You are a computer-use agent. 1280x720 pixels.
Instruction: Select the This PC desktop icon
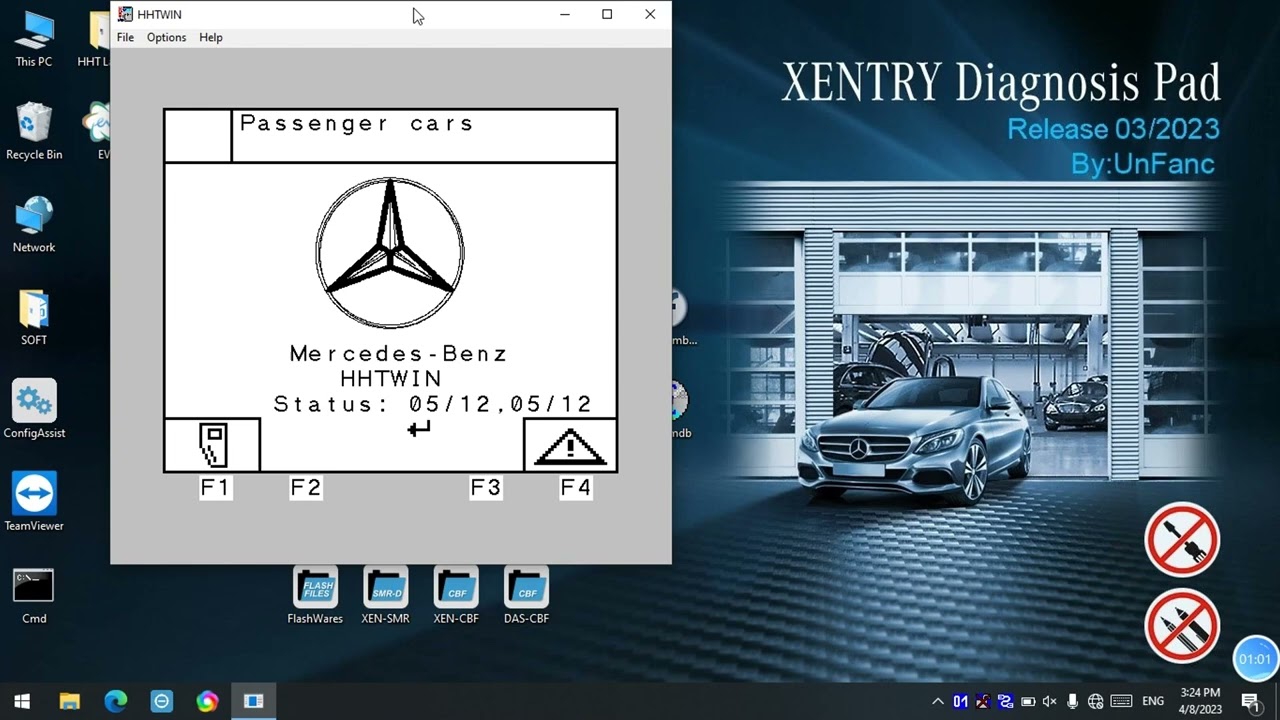tap(34, 40)
